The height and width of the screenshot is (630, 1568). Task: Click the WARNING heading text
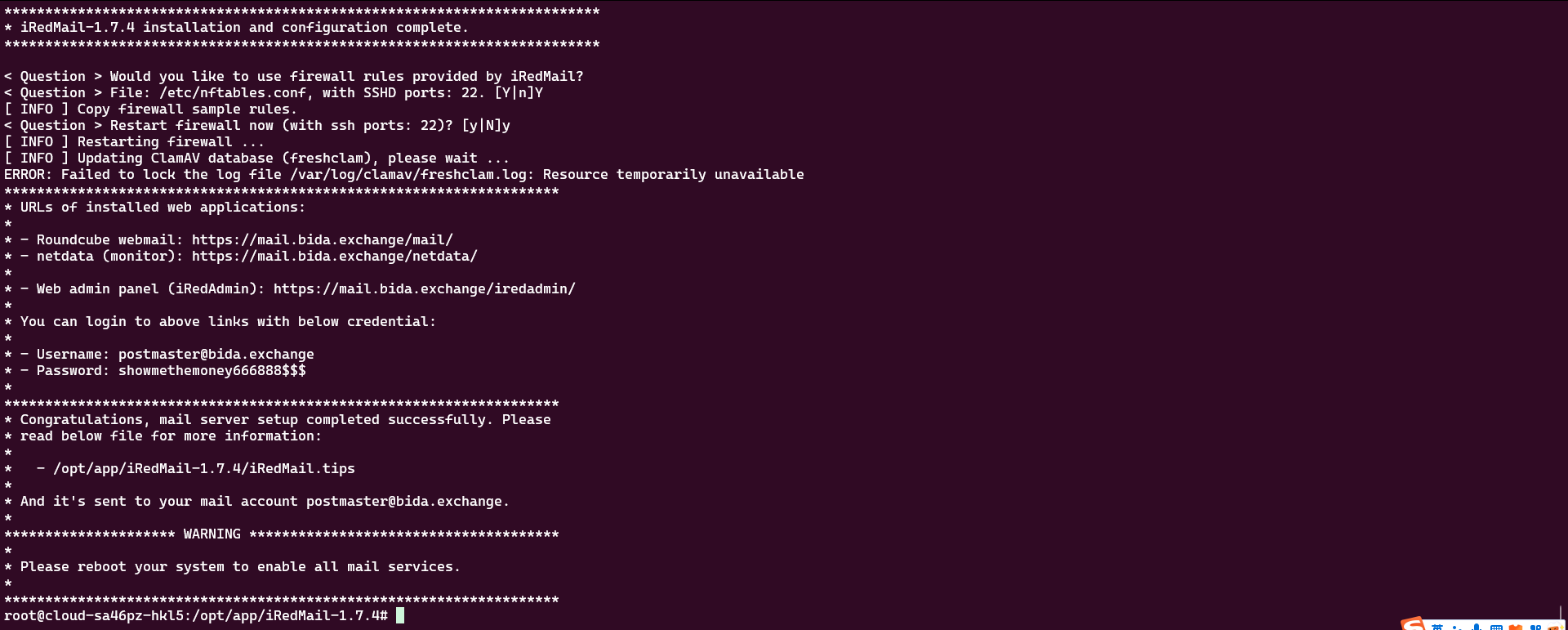(x=212, y=534)
